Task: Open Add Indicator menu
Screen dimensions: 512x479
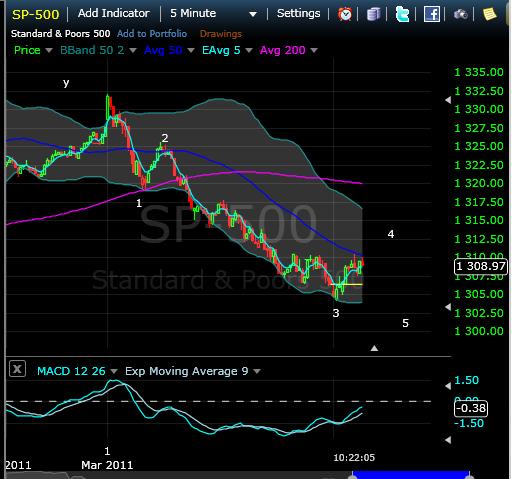Action: pos(113,13)
